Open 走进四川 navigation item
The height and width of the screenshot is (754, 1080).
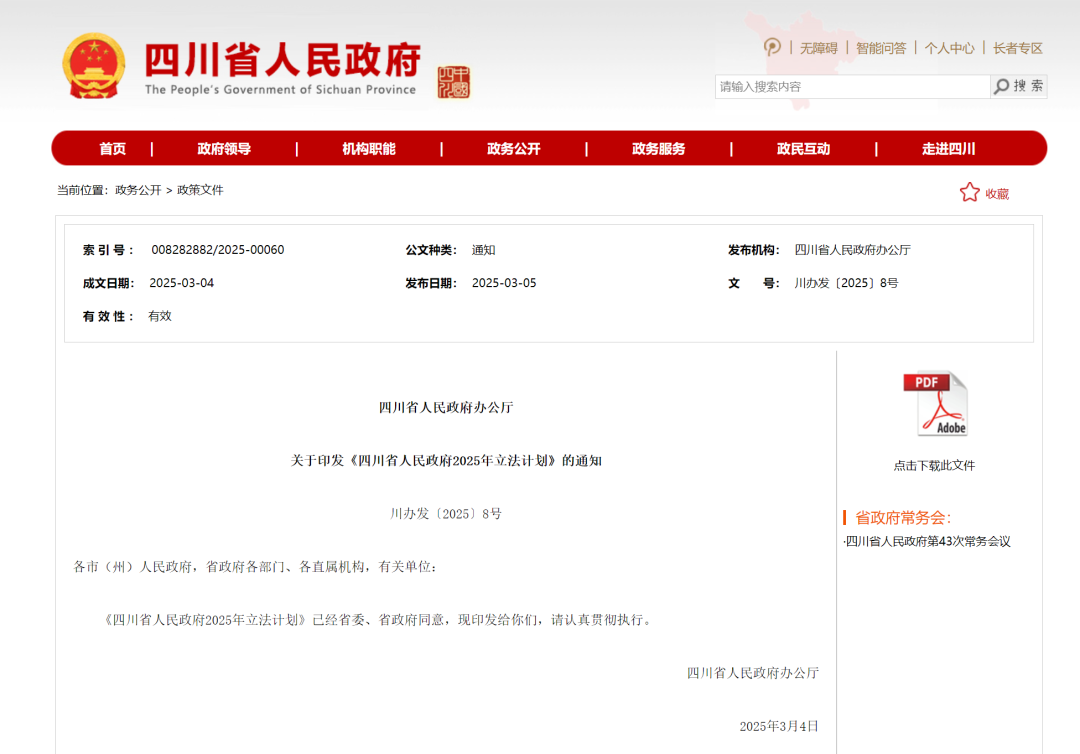[x=948, y=149]
